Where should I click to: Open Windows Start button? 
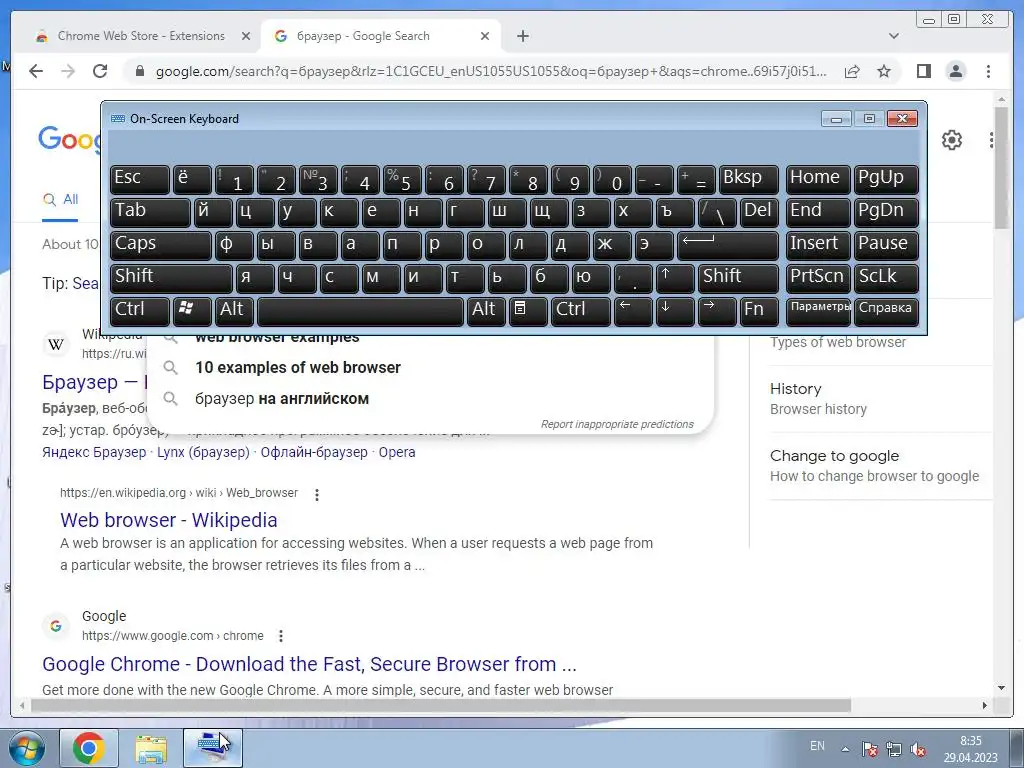point(27,748)
